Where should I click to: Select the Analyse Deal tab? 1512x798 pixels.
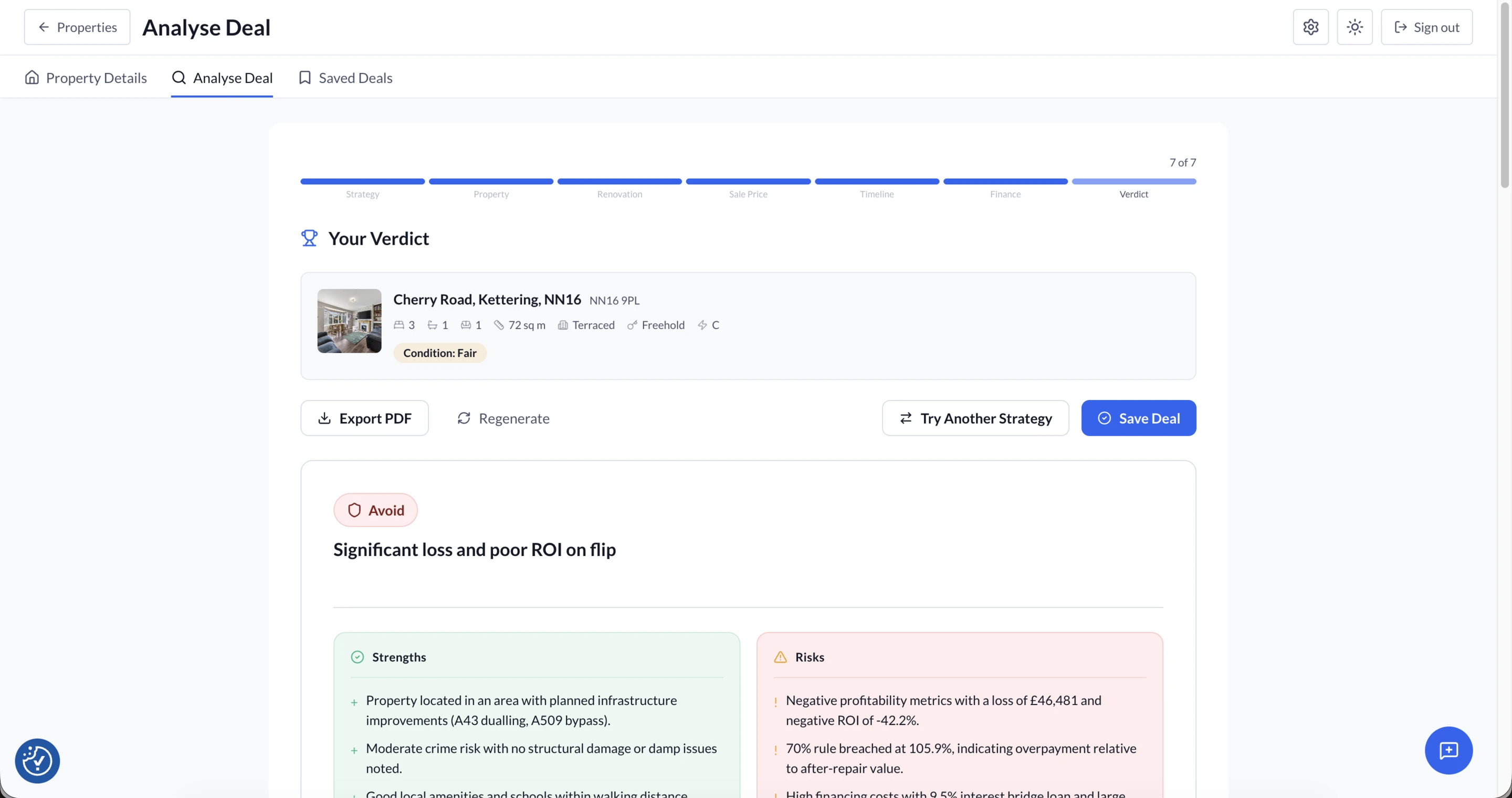coord(222,78)
